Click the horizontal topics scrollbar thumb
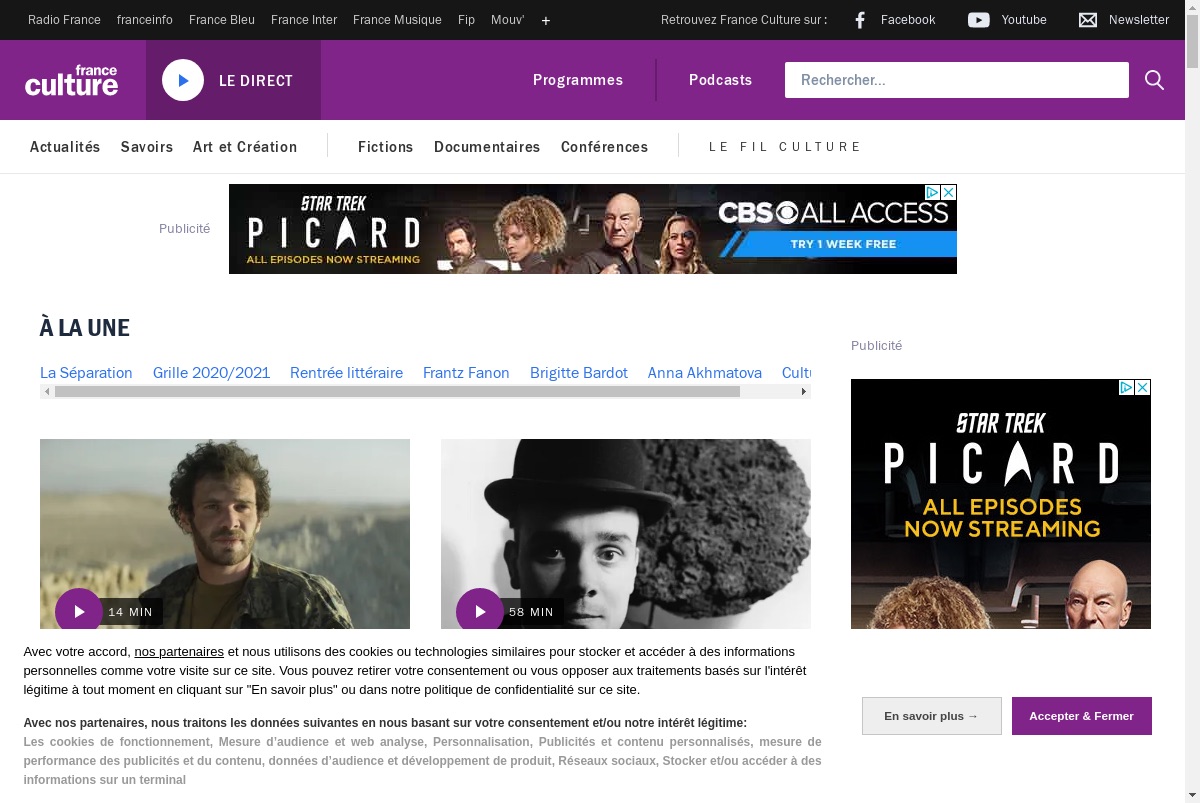Image resolution: width=1200 pixels, height=803 pixels. [397, 392]
